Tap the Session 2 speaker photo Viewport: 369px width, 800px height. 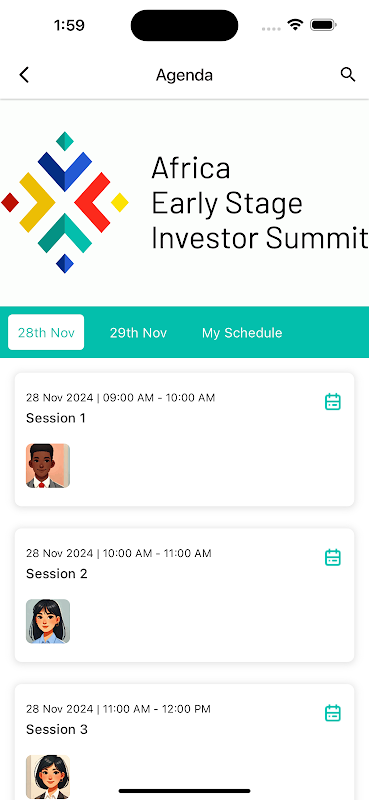tap(48, 621)
